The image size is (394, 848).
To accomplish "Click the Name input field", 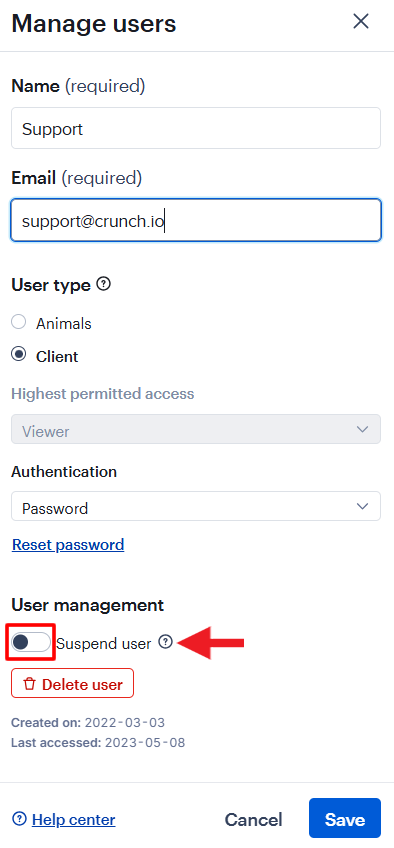I will coord(196,128).
